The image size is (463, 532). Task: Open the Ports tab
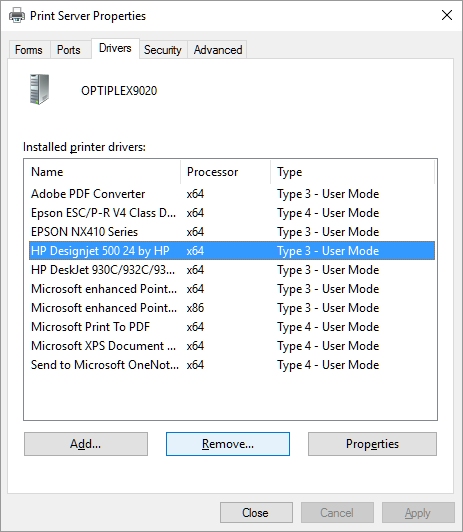point(69,50)
